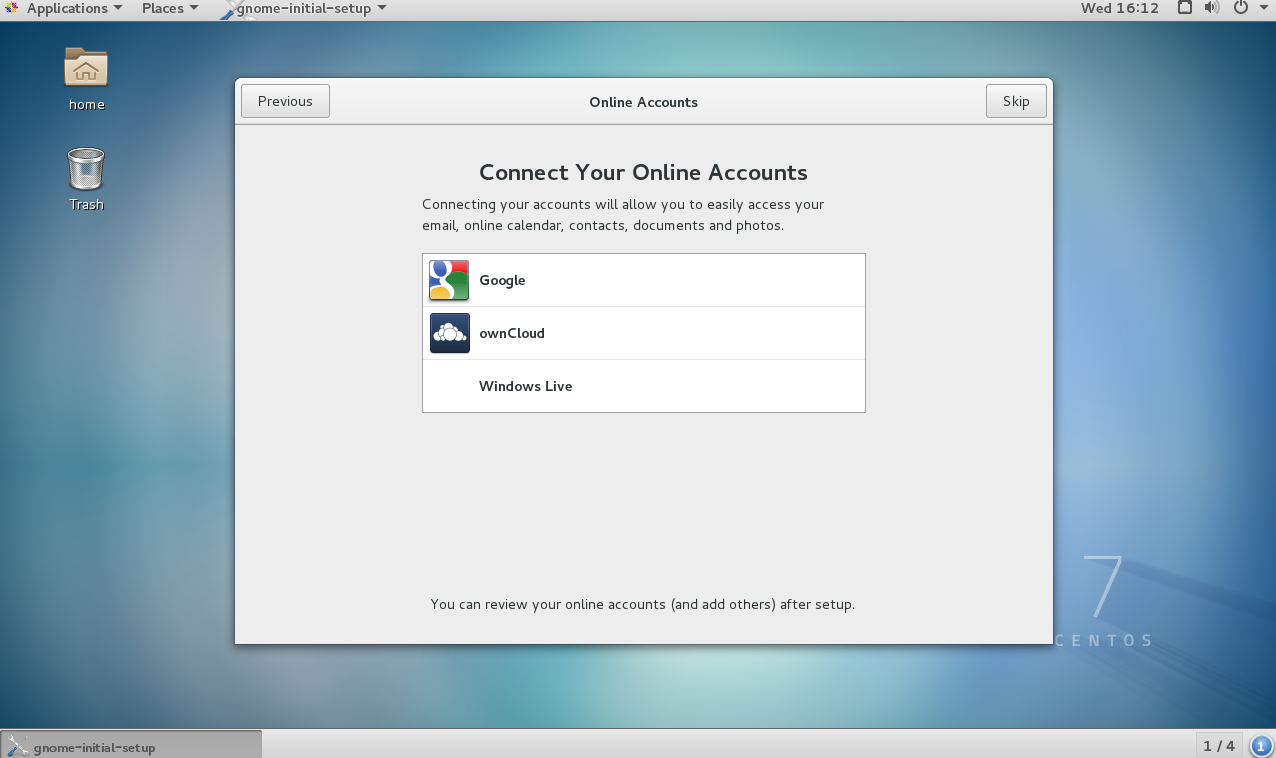1276x758 pixels.
Task: Click the gnome-initial-setup taskbar button
Action: pos(131,746)
